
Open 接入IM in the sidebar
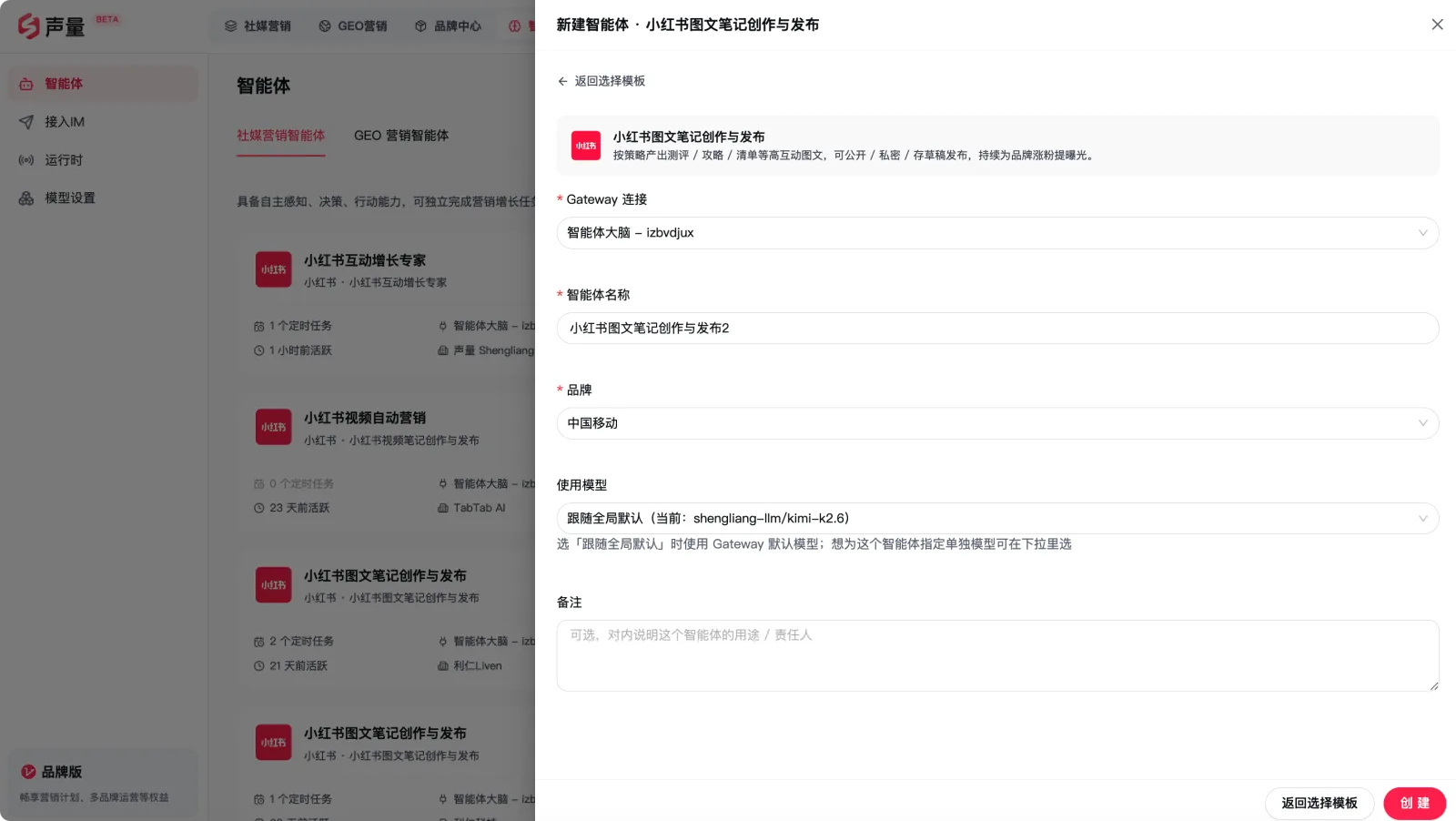tap(103, 122)
